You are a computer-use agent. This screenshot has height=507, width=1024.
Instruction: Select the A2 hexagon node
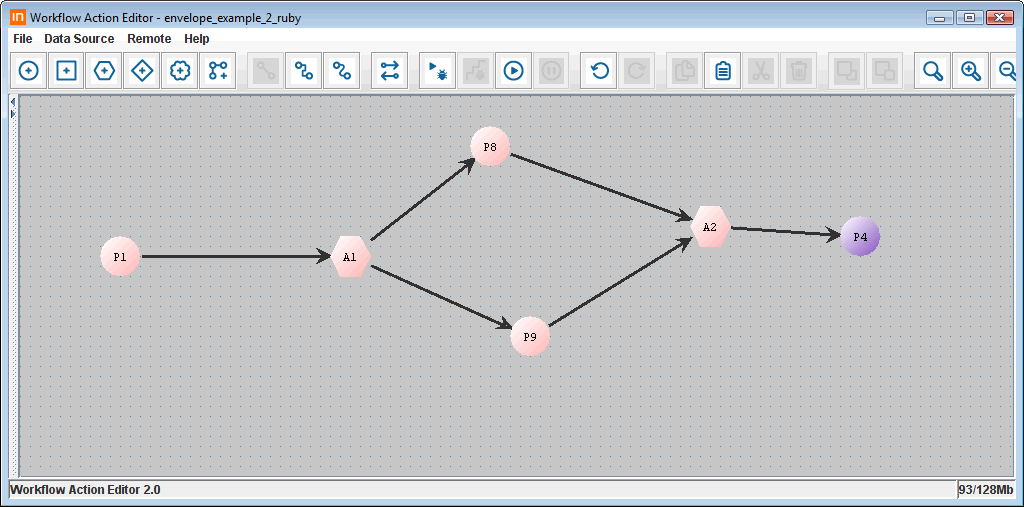(x=710, y=227)
